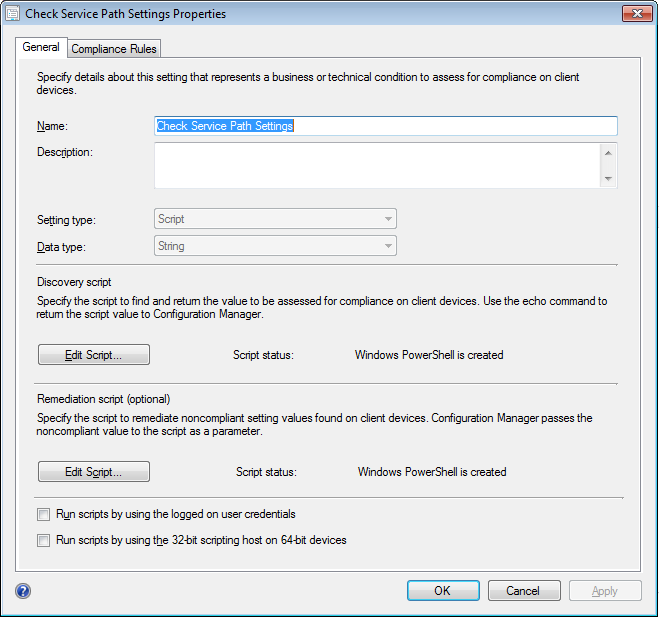659x617 pixels.
Task: Edit the Discovery script
Action: [94, 355]
